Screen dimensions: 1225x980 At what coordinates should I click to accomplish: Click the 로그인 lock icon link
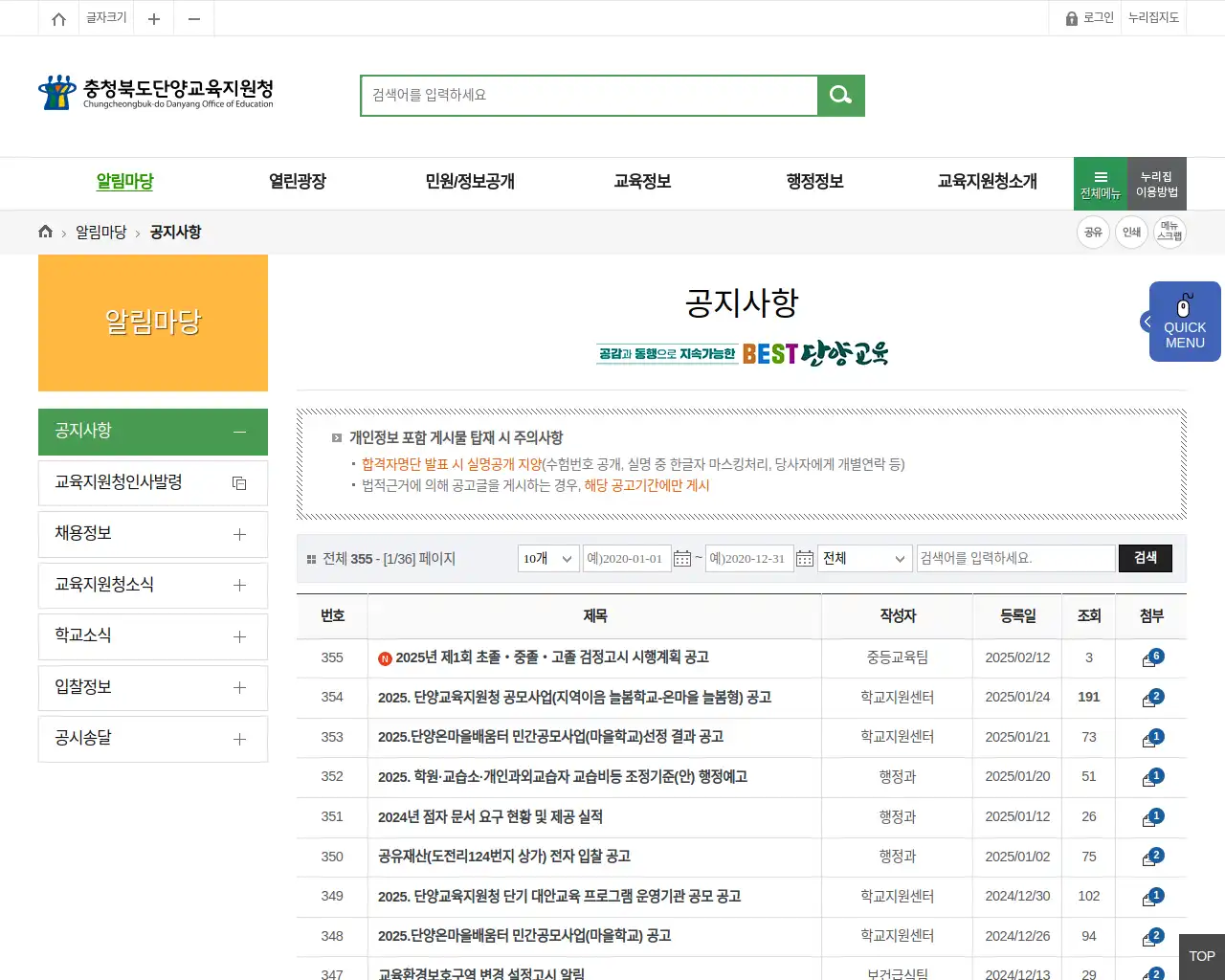(x=1089, y=18)
